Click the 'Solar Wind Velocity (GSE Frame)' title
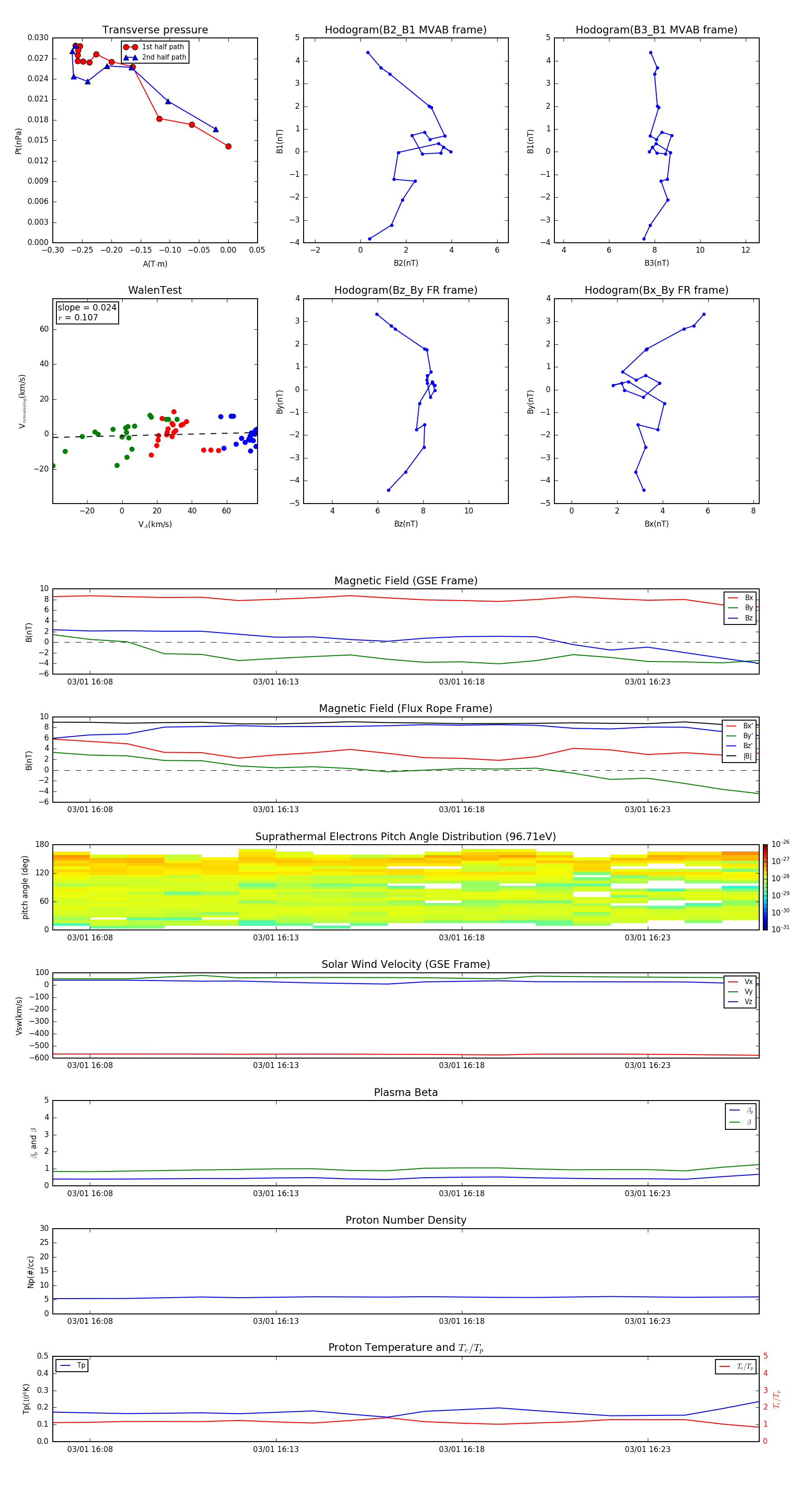Screen dimensions: 812x1489 [406, 964]
